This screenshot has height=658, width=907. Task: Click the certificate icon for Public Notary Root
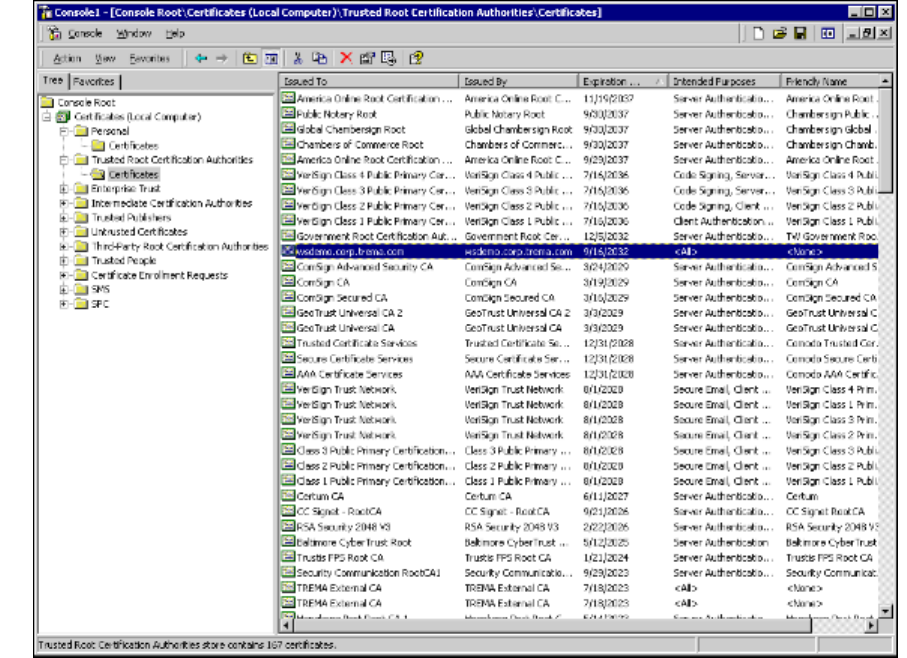pos(288,114)
